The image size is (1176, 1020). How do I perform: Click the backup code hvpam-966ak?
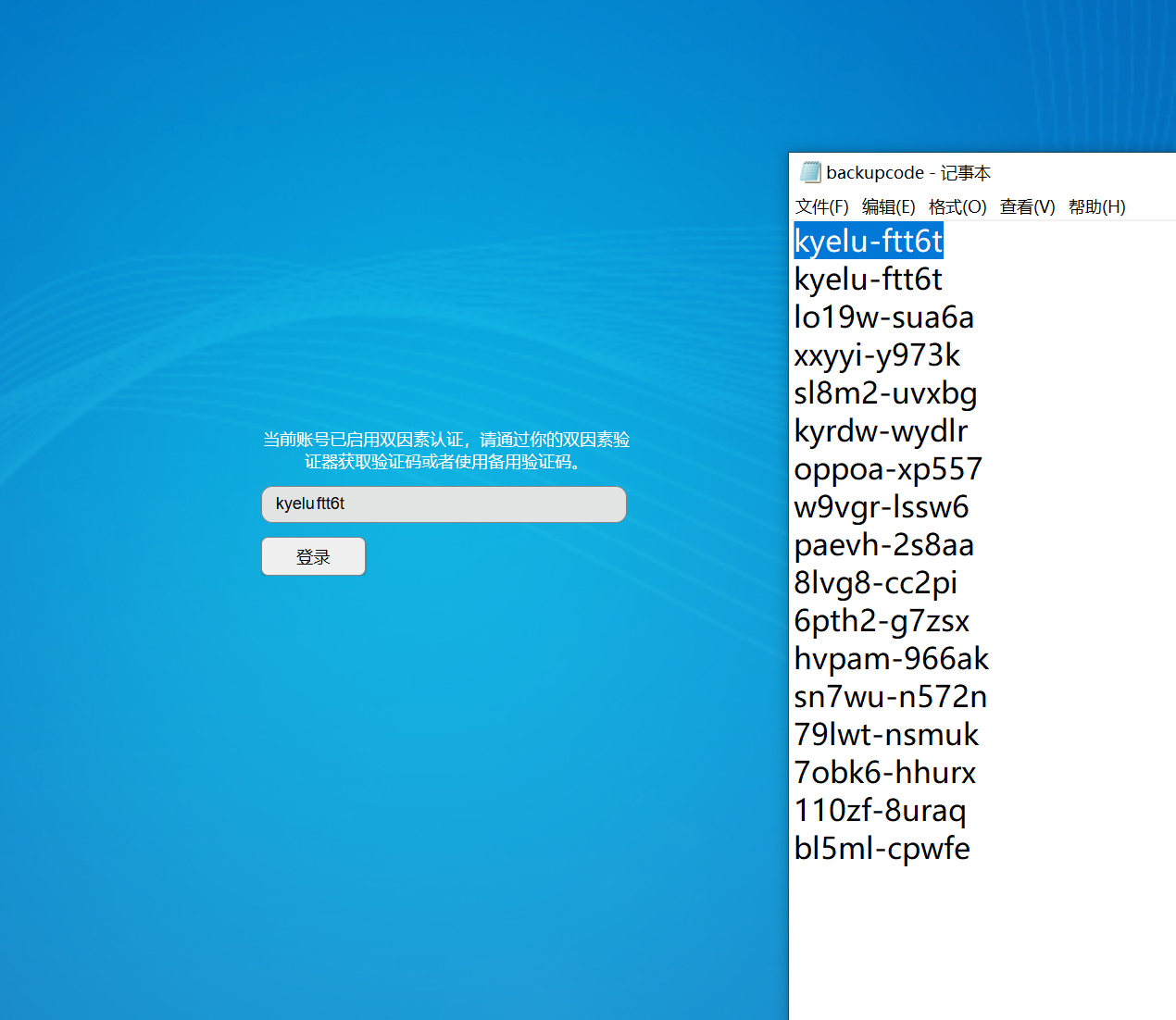click(892, 658)
